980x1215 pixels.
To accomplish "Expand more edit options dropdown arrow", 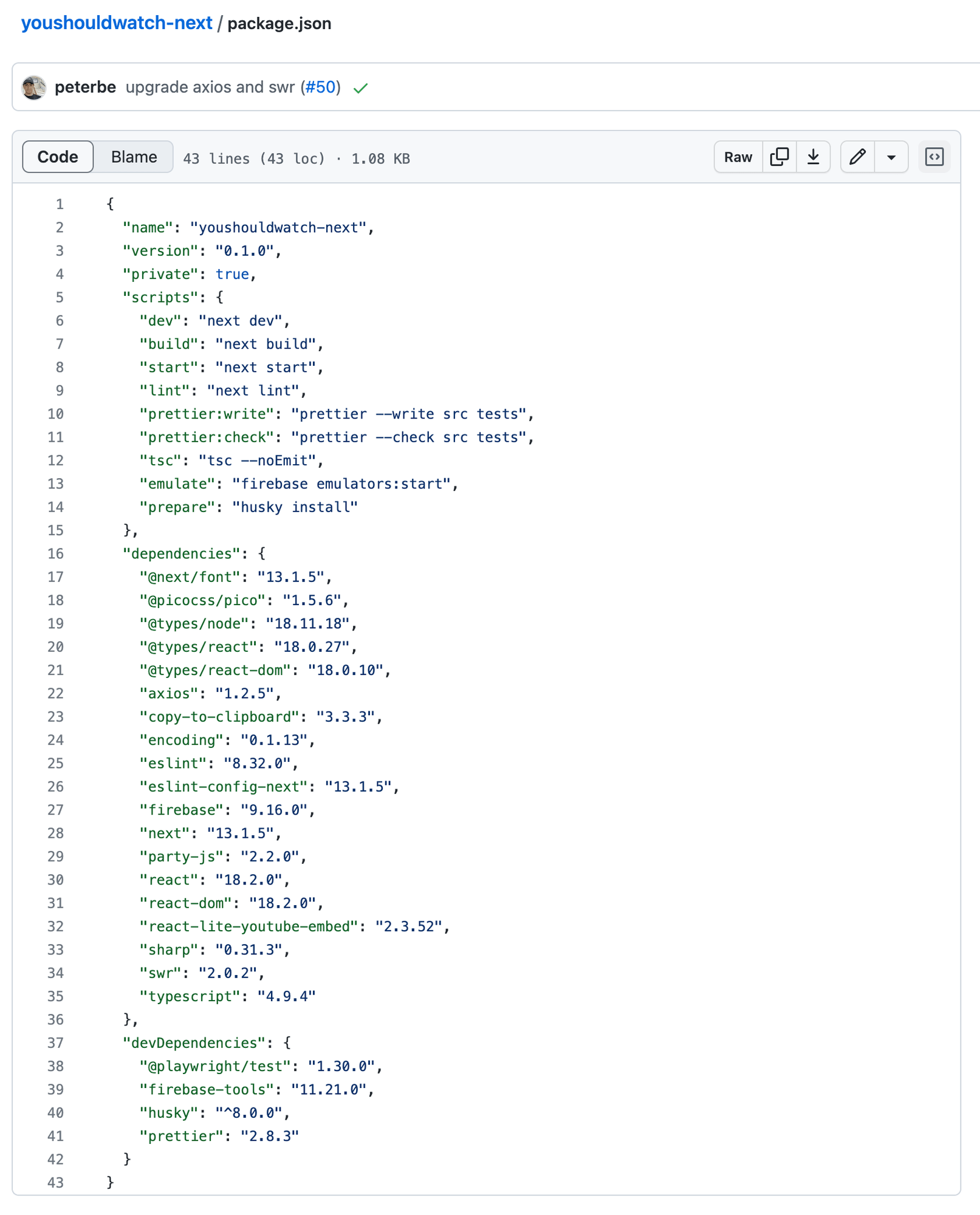I will click(x=891, y=157).
